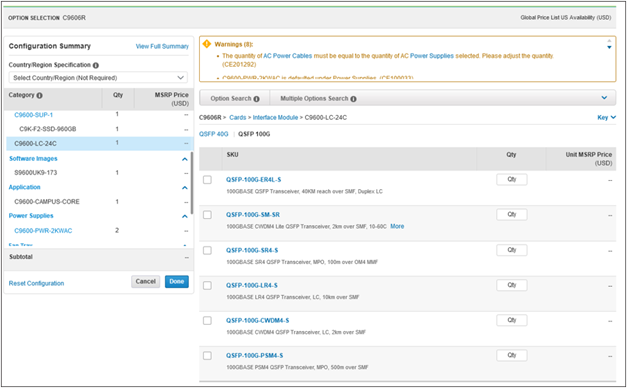Click the Category column info icon
Viewport: 627px width, 388px height.
coord(39,96)
